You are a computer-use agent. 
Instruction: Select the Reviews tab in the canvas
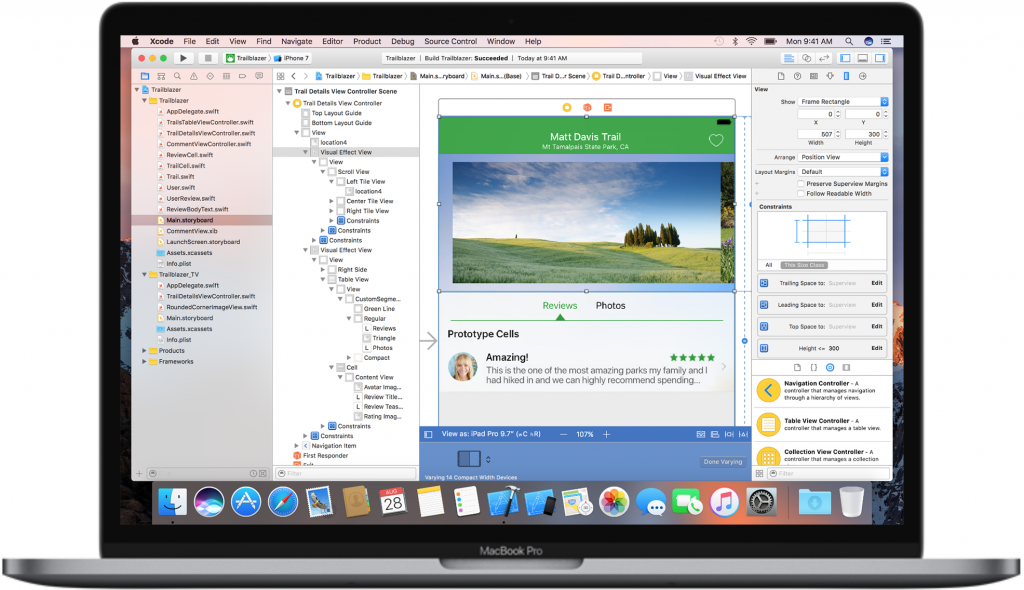pyautogui.click(x=560, y=306)
